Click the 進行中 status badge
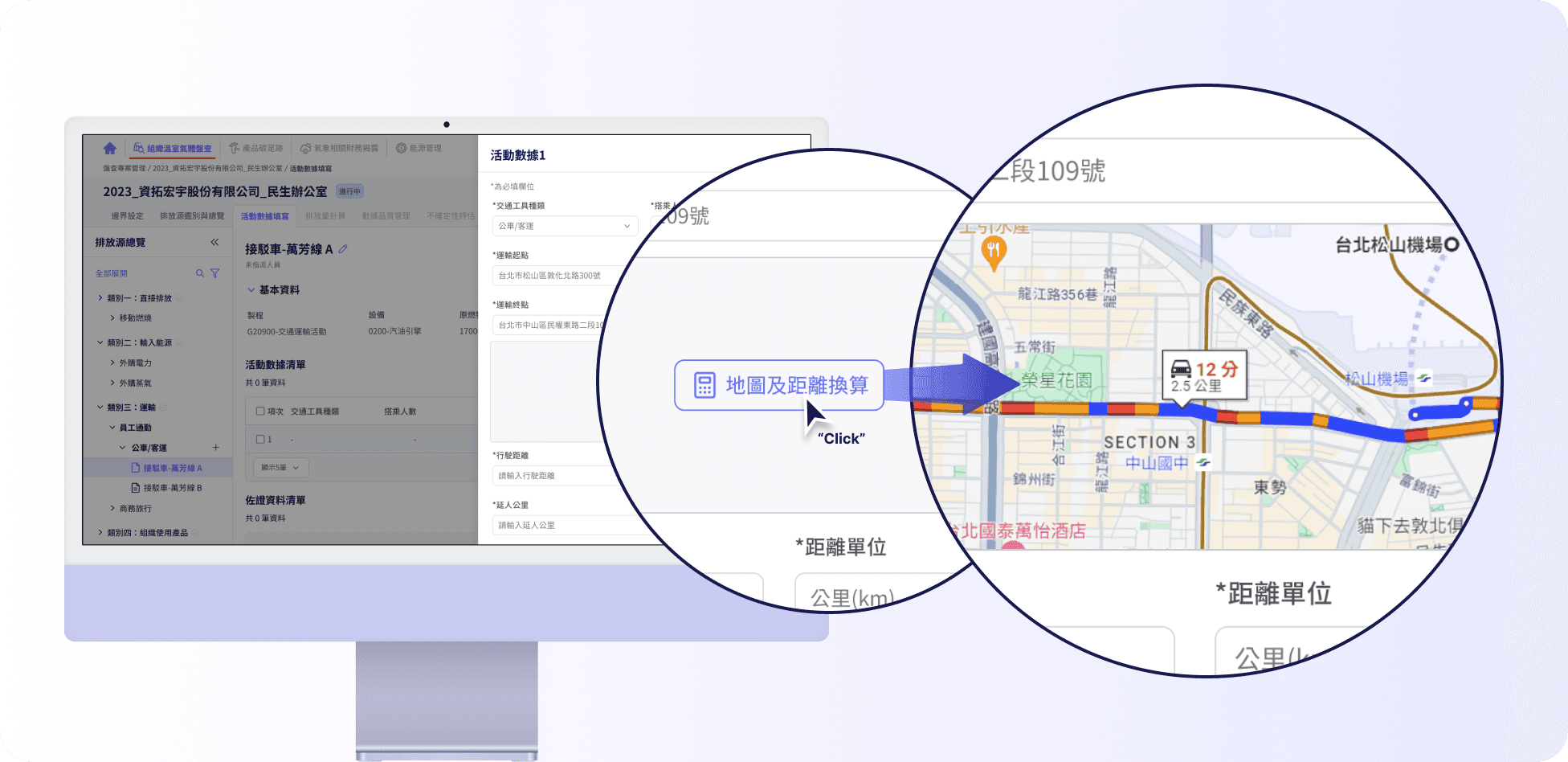 click(x=350, y=191)
